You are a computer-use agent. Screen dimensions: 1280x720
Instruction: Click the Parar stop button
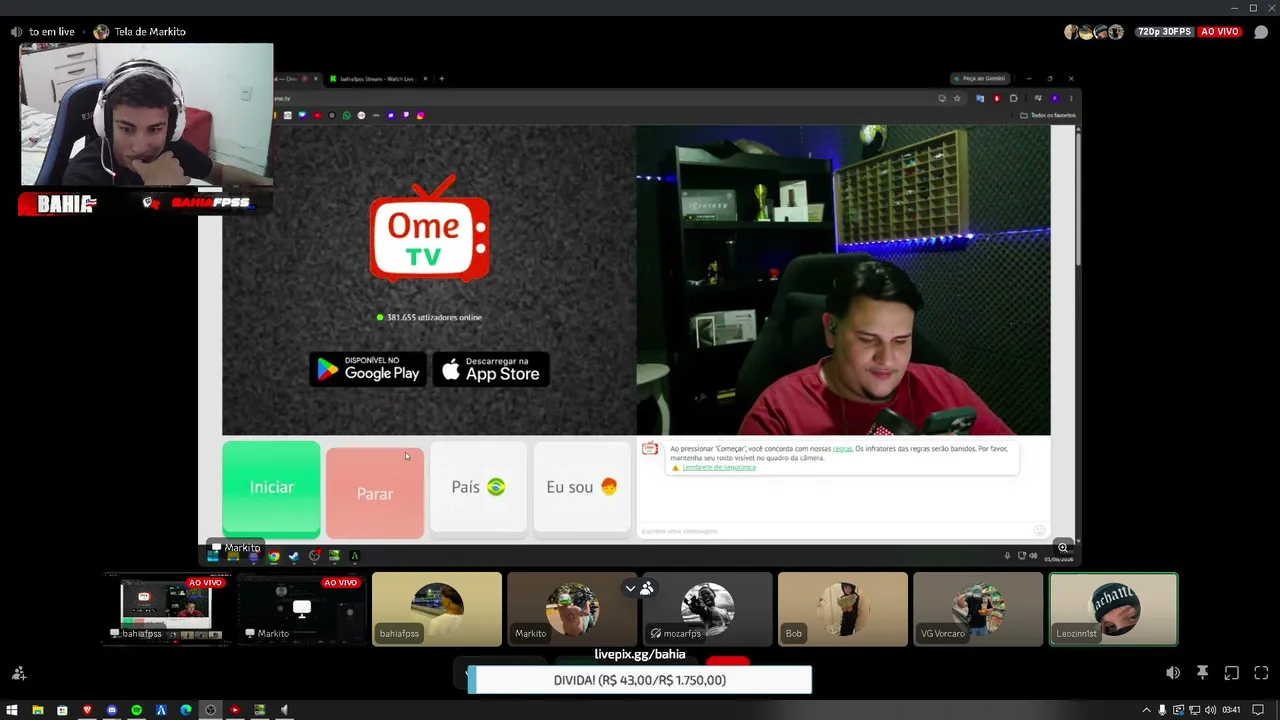click(375, 492)
